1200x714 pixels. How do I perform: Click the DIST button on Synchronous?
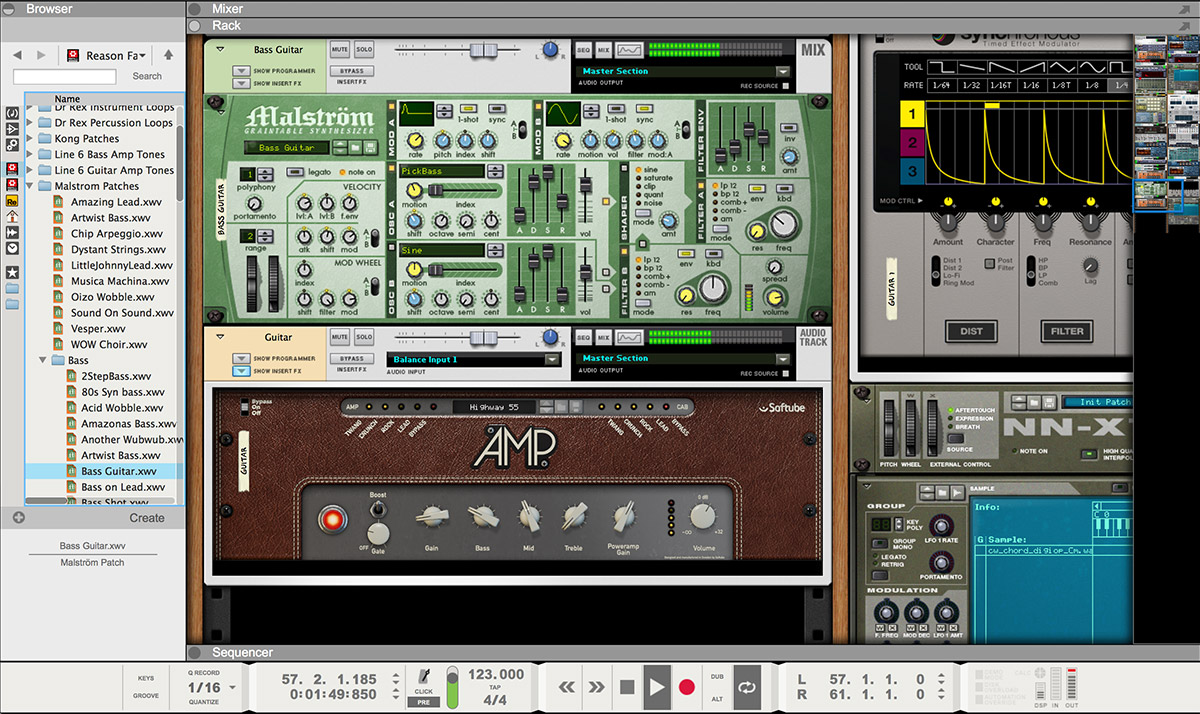pyautogui.click(x=969, y=331)
